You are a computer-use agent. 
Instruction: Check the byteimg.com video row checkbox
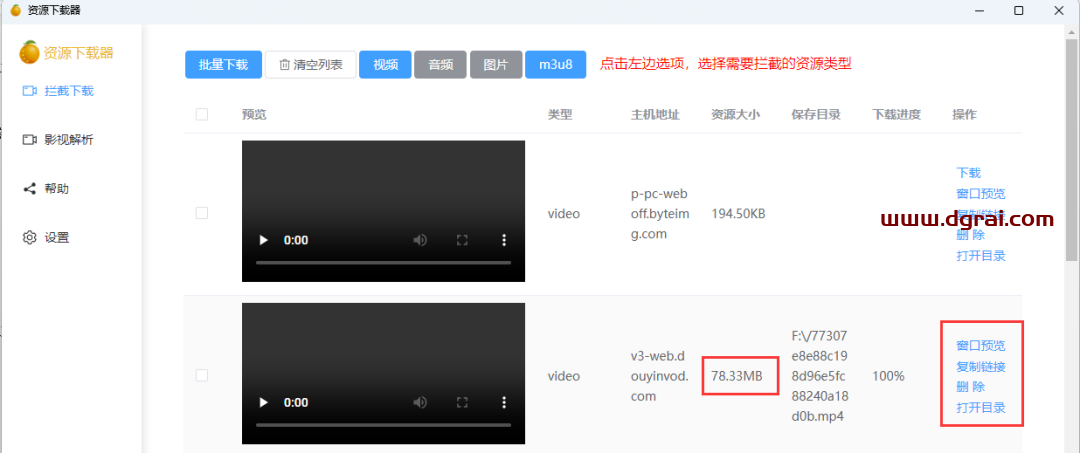(x=202, y=213)
